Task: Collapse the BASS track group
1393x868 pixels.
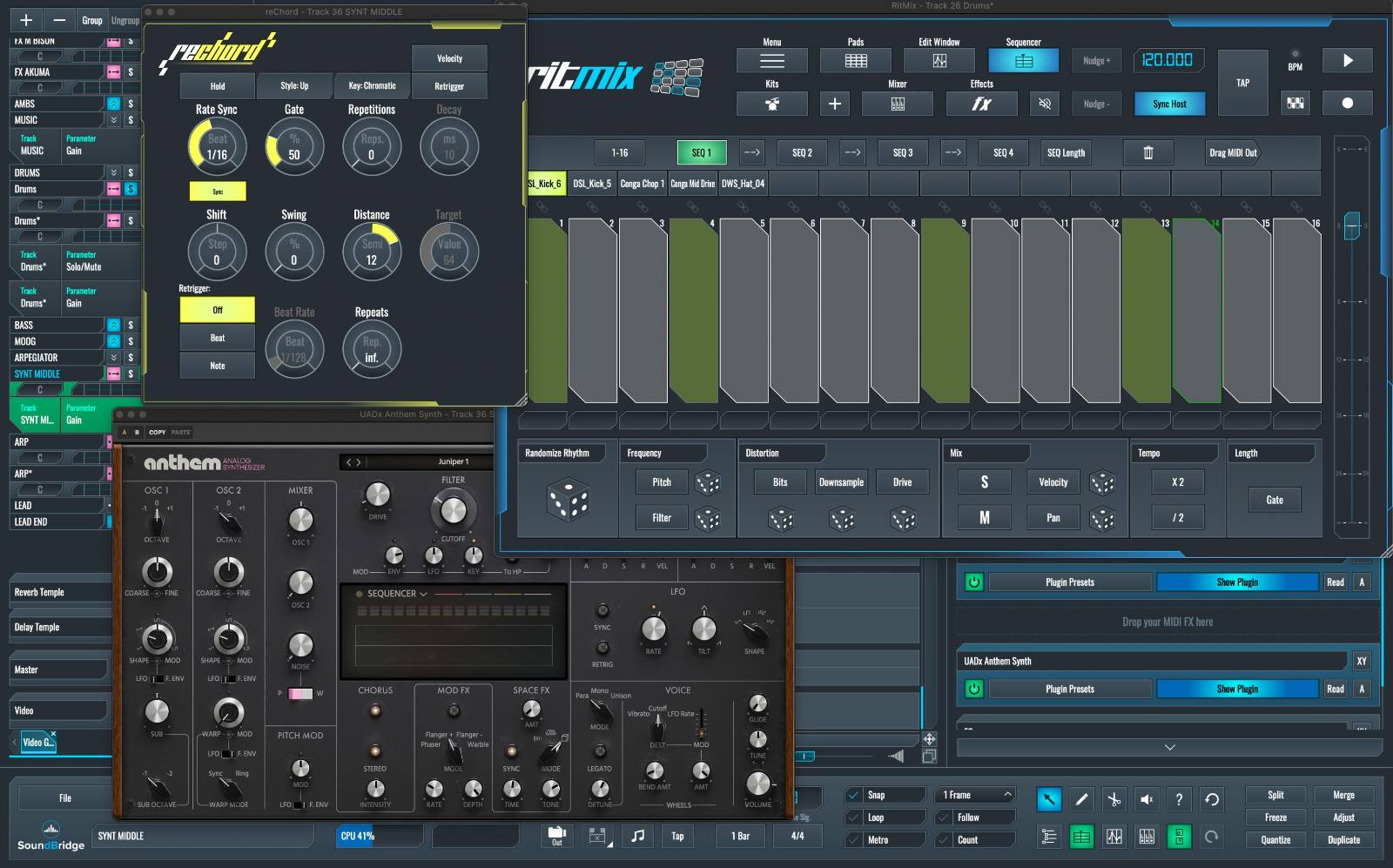Action: point(113,325)
